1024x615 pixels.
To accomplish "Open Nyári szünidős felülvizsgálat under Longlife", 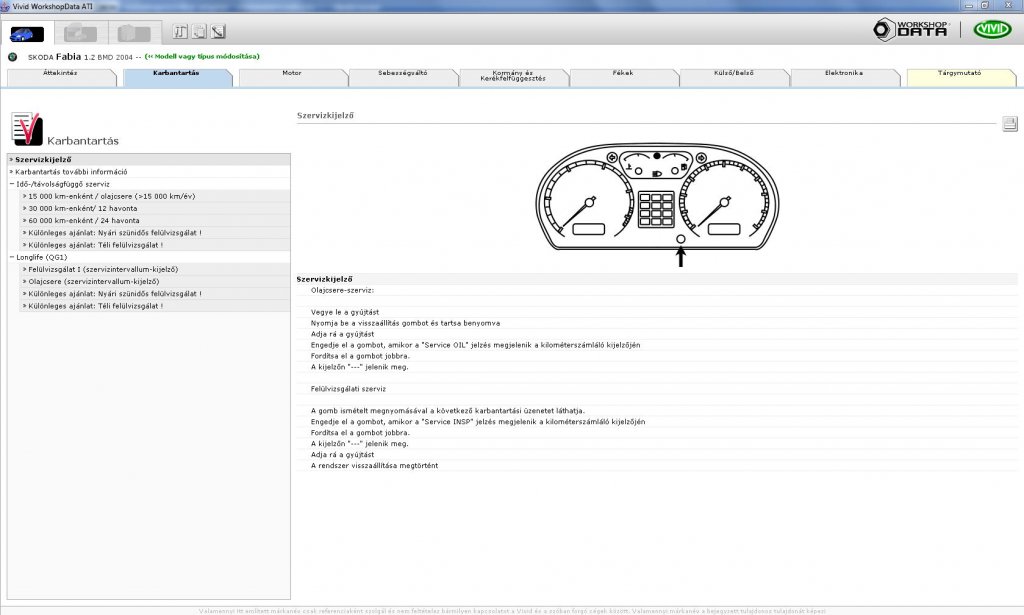I will [155, 294].
